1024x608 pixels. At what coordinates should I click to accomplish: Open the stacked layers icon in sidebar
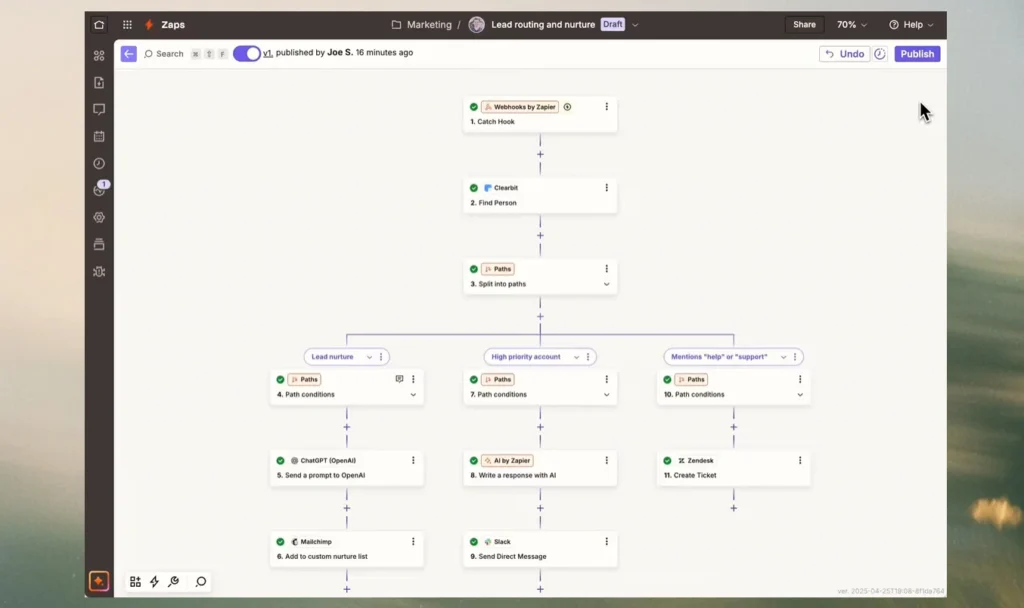click(99, 244)
